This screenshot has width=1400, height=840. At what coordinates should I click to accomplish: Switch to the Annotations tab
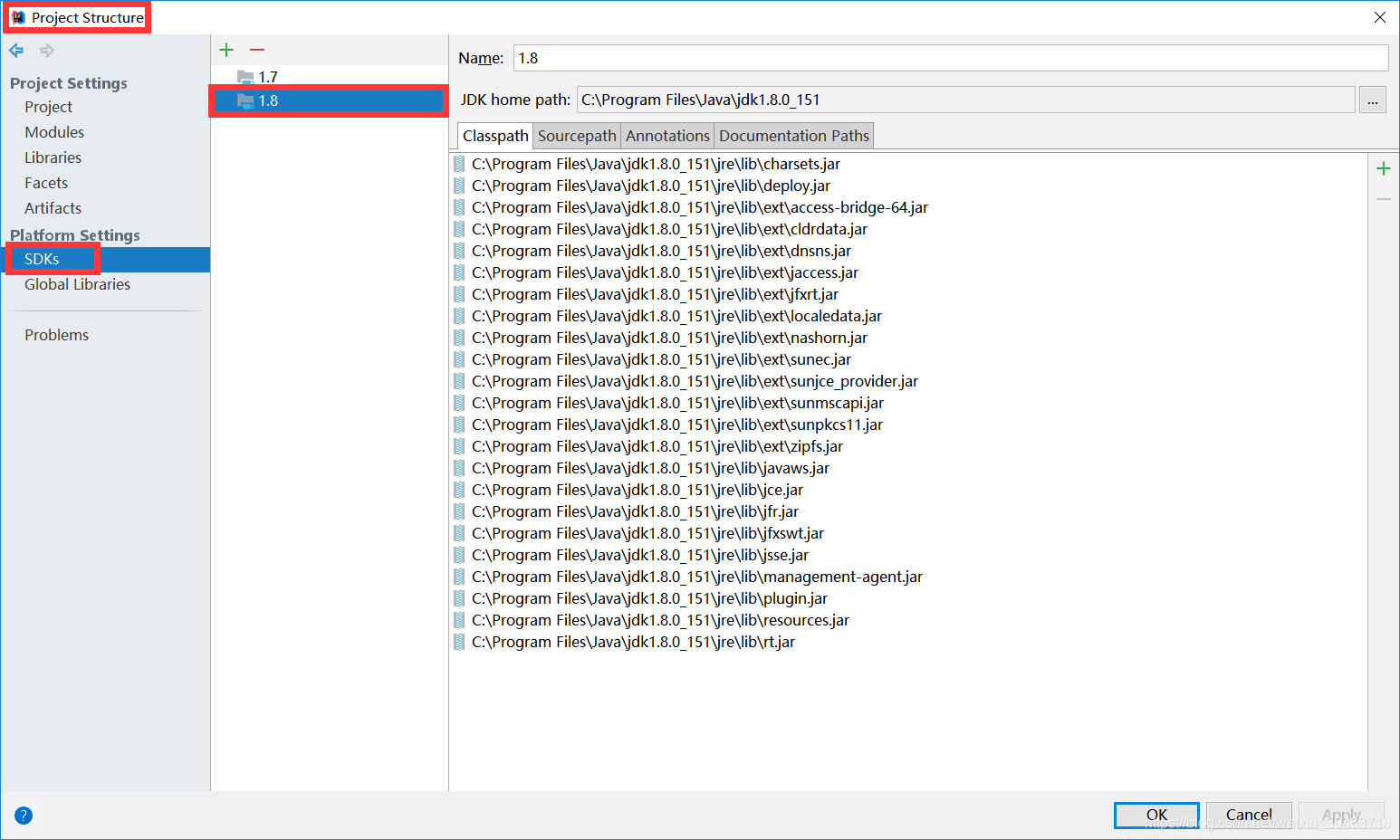coord(668,136)
